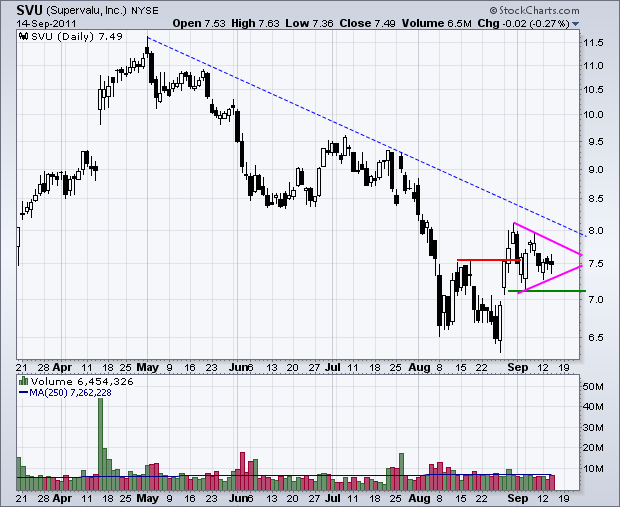The width and height of the screenshot is (620, 507).
Task: Click the 8.0 price axis label
Action: coord(595,231)
